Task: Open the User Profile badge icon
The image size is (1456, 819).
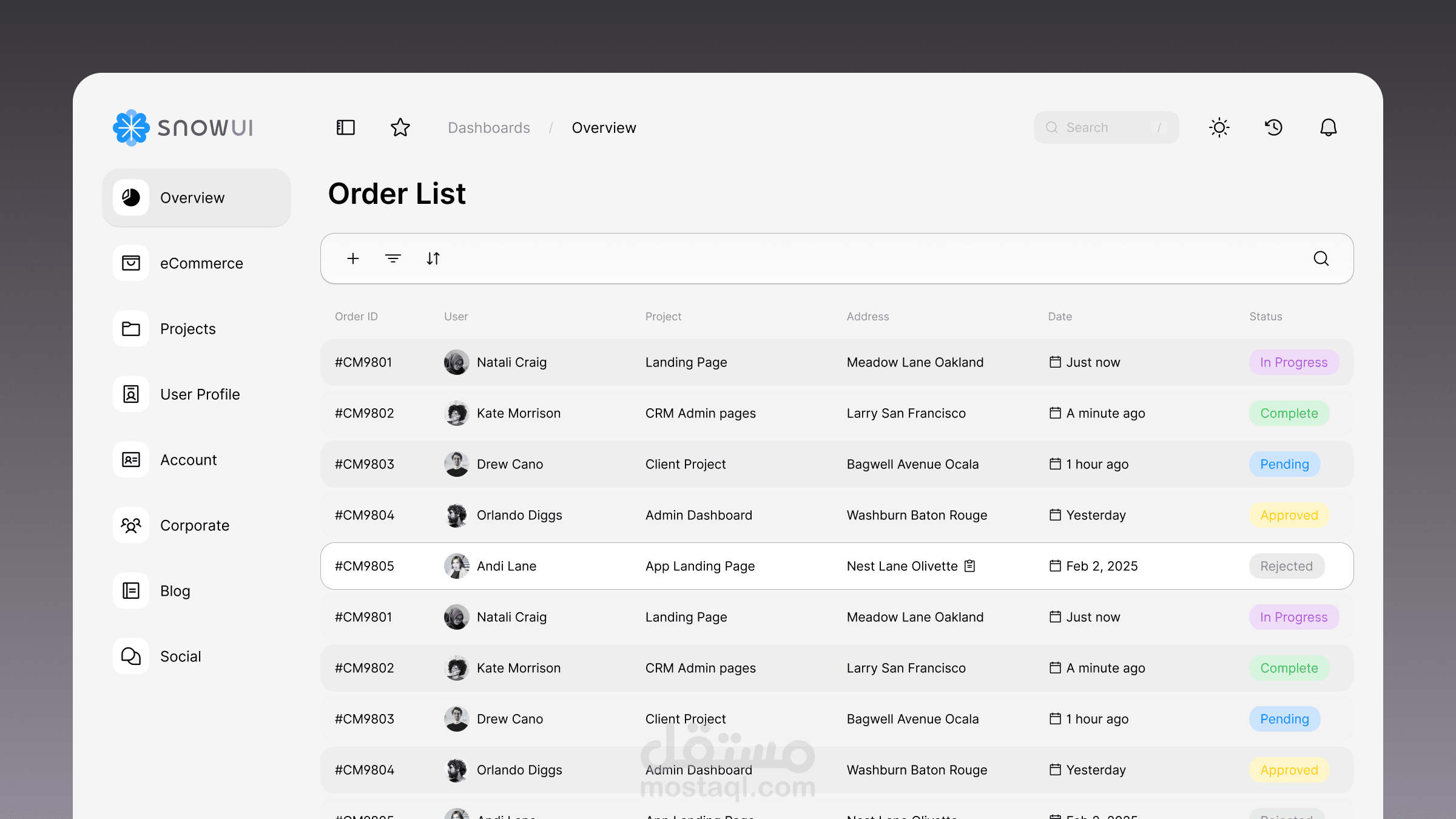Action: click(131, 394)
